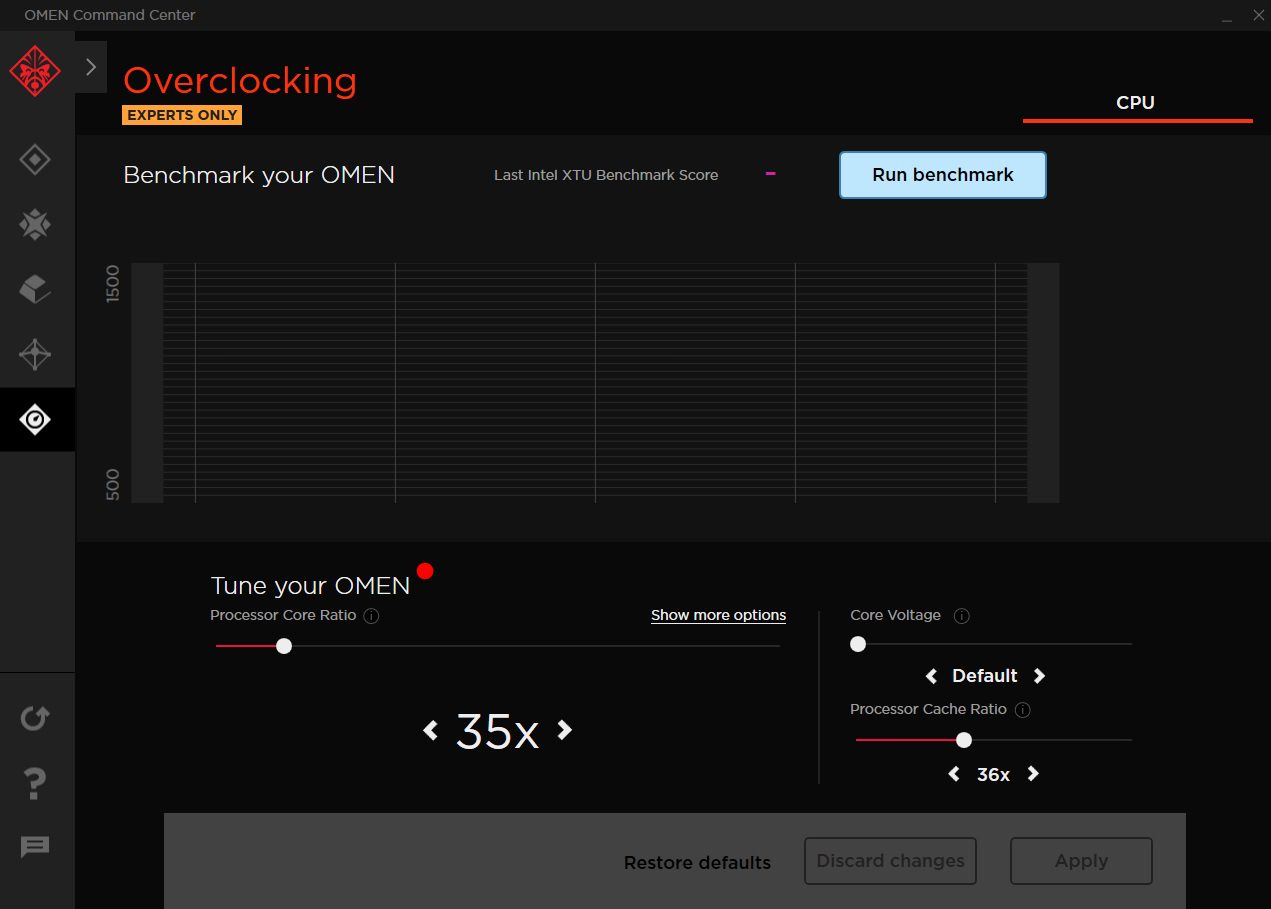Click the Core Voltage info icon

pyautogui.click(x=962, y=616)
